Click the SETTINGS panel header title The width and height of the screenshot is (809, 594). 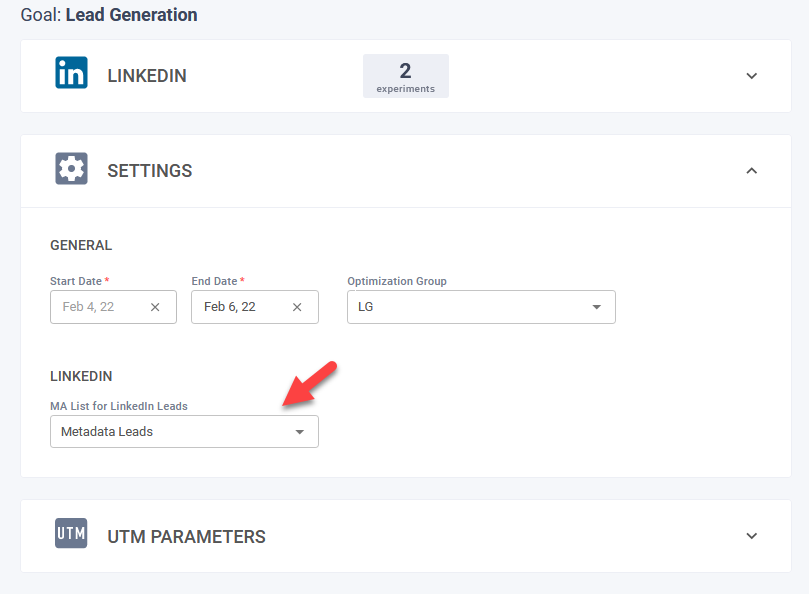click(x=150, y=171)
